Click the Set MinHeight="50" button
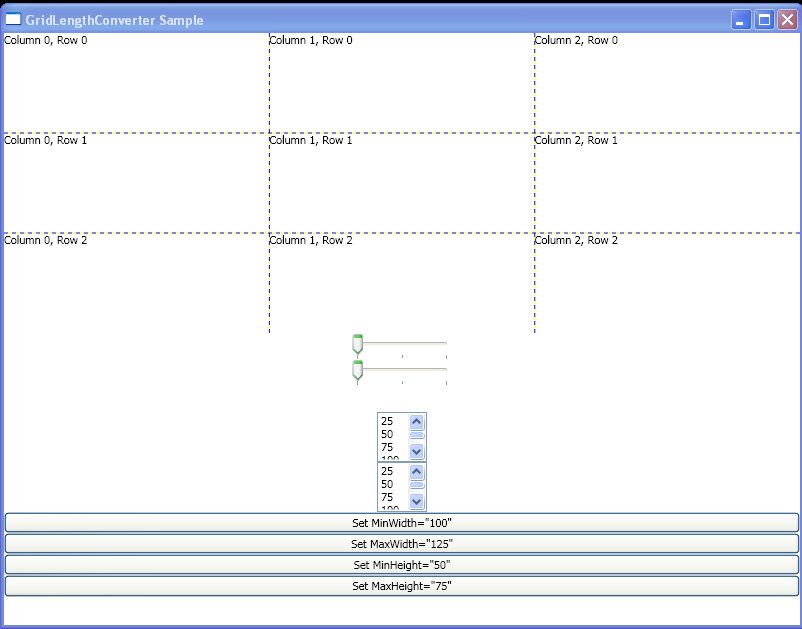Image resolution: width=802 pixels, height=629 pixels. 402,565
